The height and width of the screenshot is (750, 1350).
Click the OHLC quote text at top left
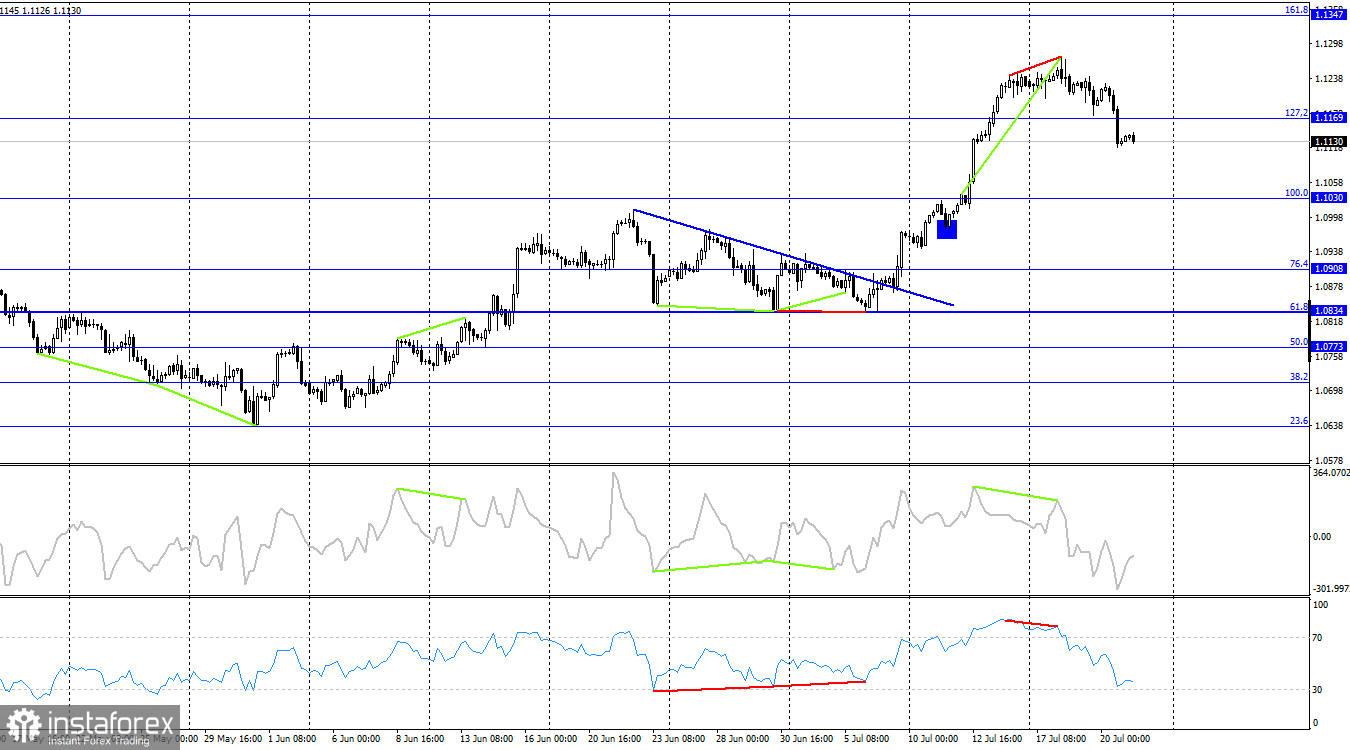[41, 9]
